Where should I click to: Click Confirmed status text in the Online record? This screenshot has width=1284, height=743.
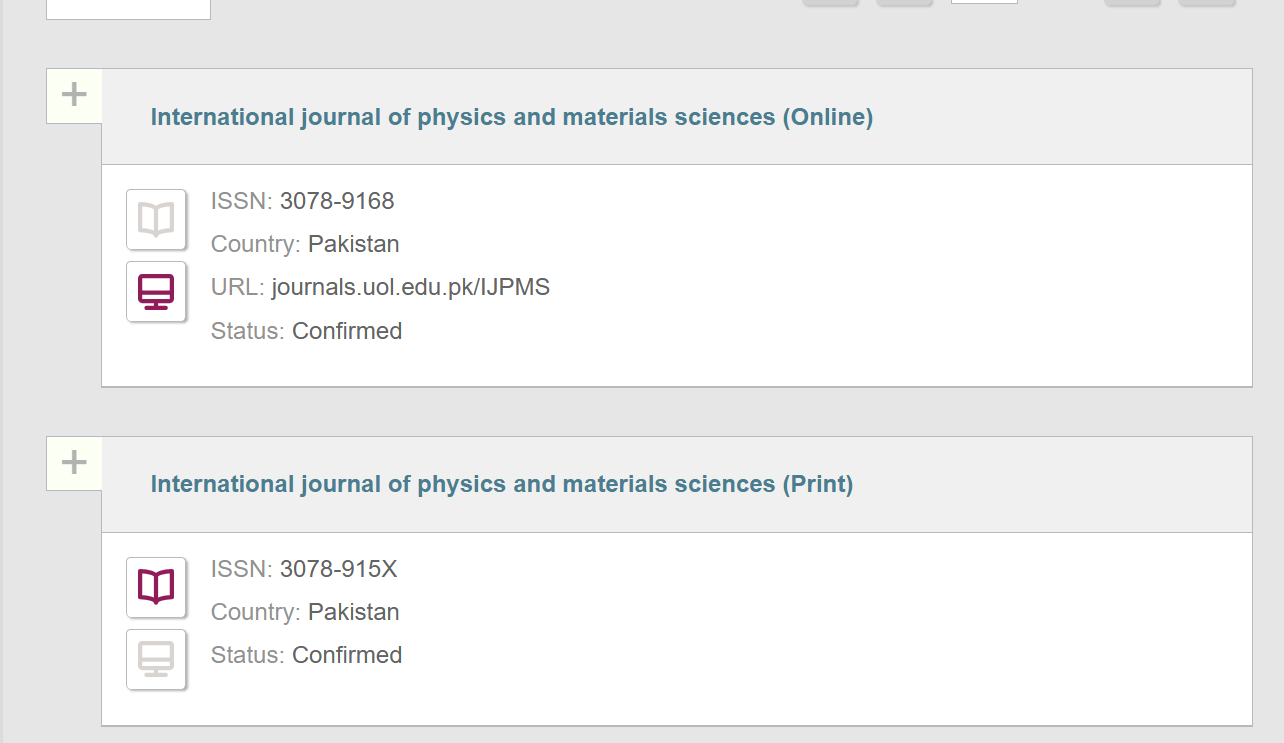[347, 331]
